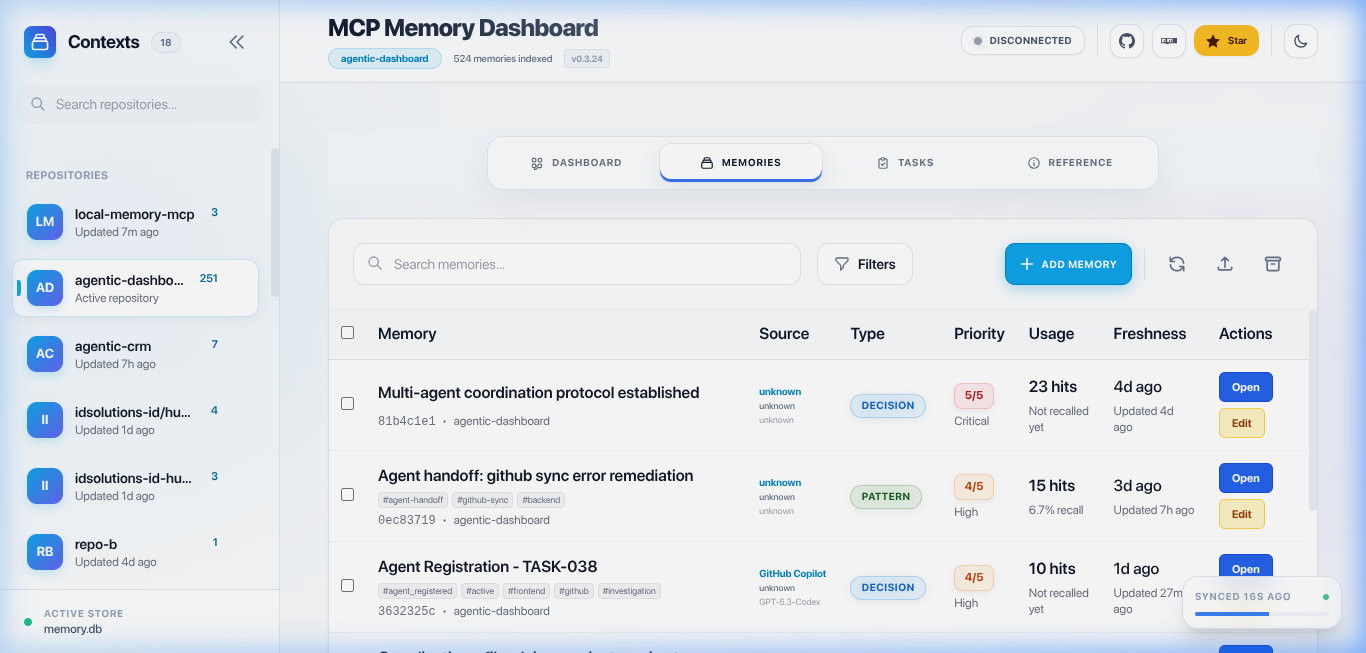Click the RB repository avatar
This screenshot has width=1366, height=653.
(x=45, y=552)
